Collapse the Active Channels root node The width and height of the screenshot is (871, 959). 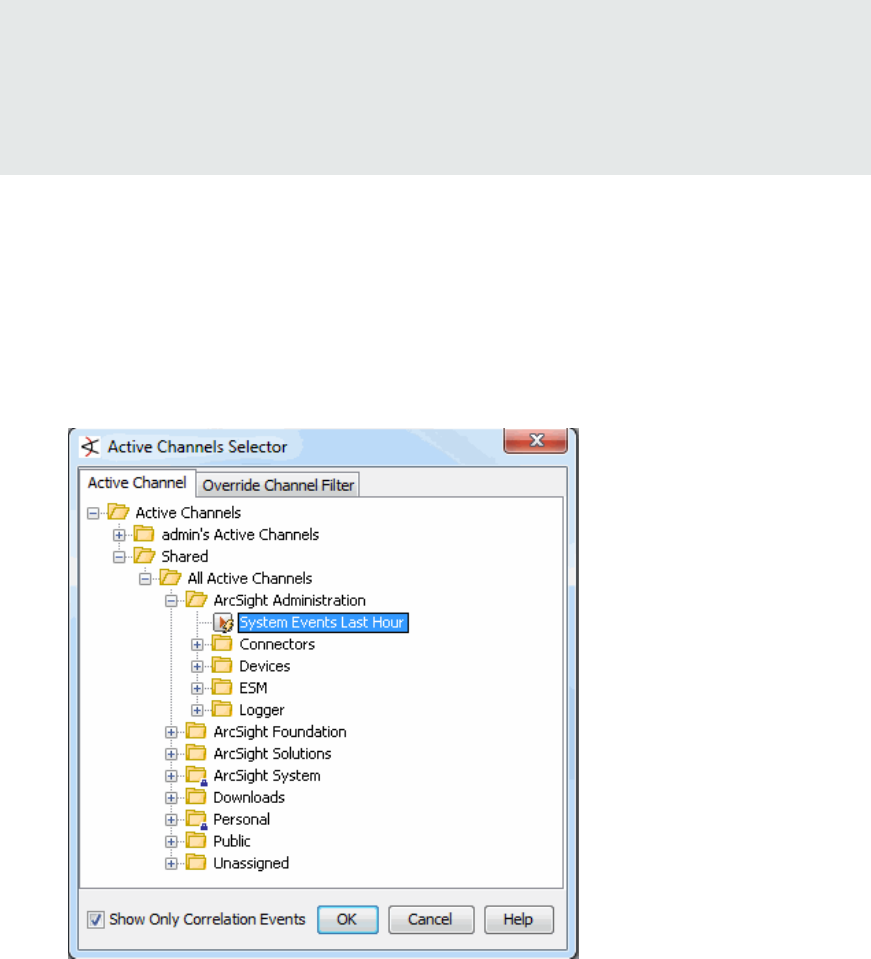(93, 513)
